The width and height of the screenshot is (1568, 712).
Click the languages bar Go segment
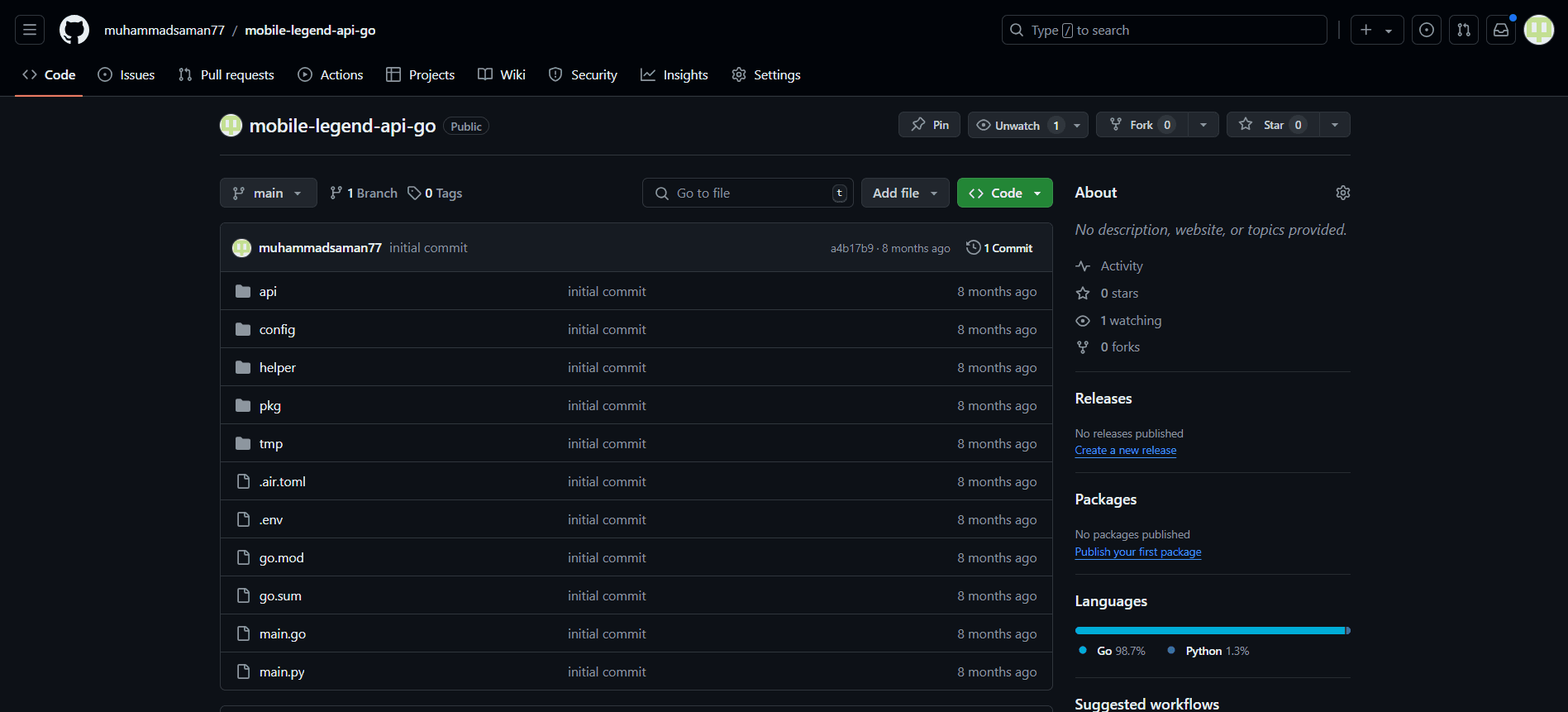tap(1208, 631)
